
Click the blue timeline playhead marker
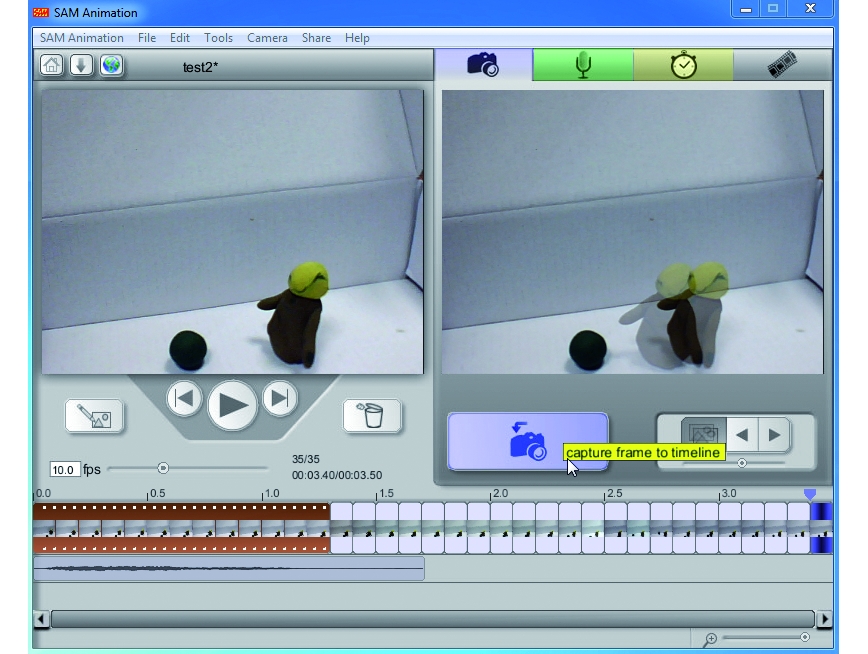point(810,494)
